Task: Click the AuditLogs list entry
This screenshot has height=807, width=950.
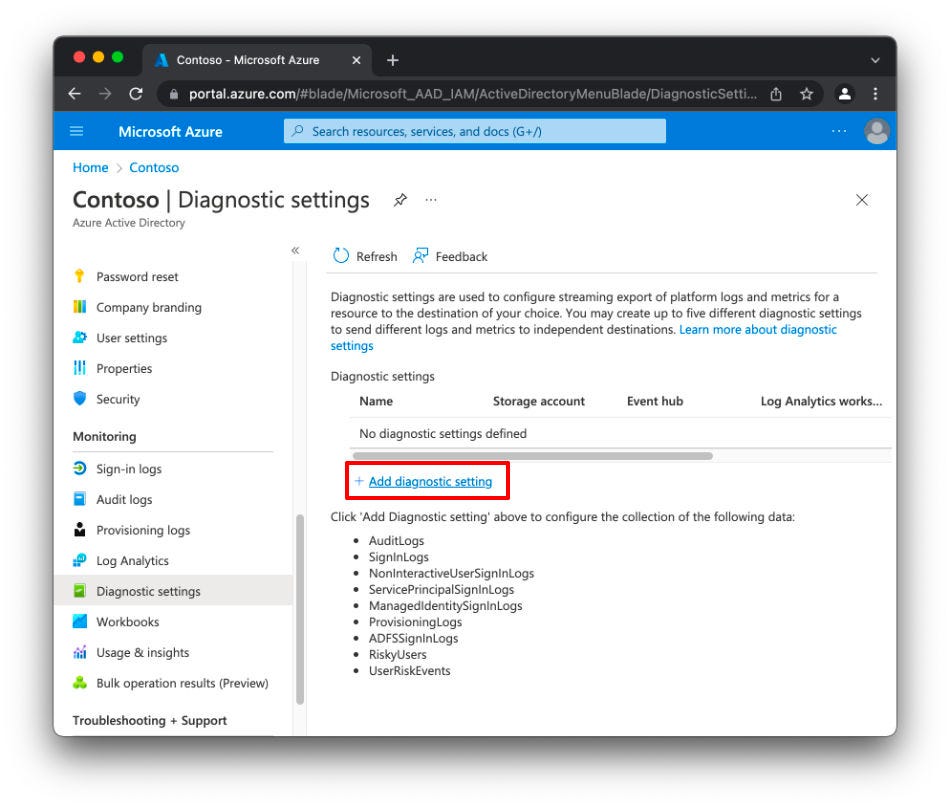Action: (x=396, y=540)
